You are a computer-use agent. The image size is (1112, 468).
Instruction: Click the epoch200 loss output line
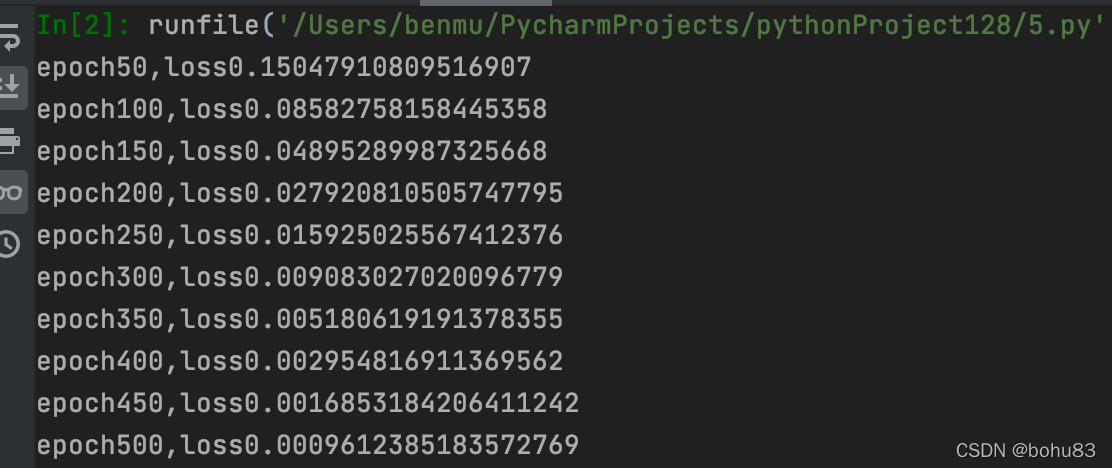299,193
